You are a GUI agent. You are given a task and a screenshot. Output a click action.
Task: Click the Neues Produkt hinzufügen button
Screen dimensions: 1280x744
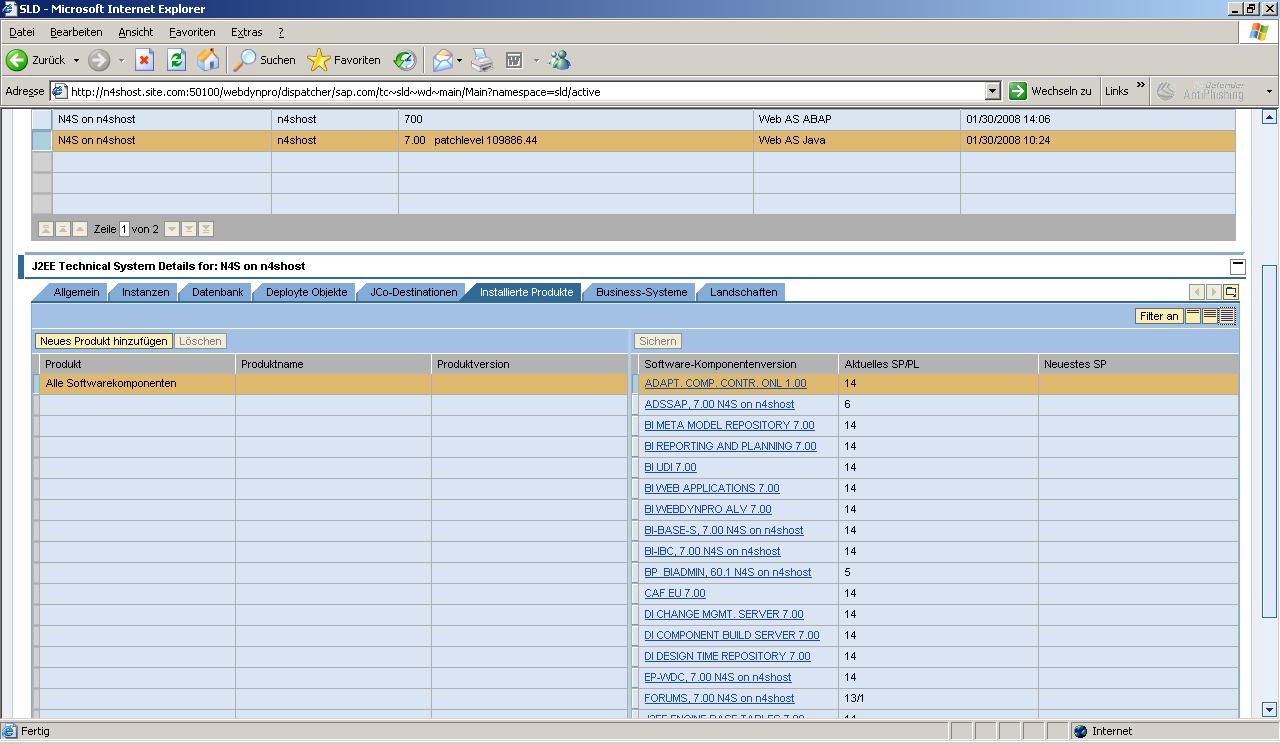103,341
